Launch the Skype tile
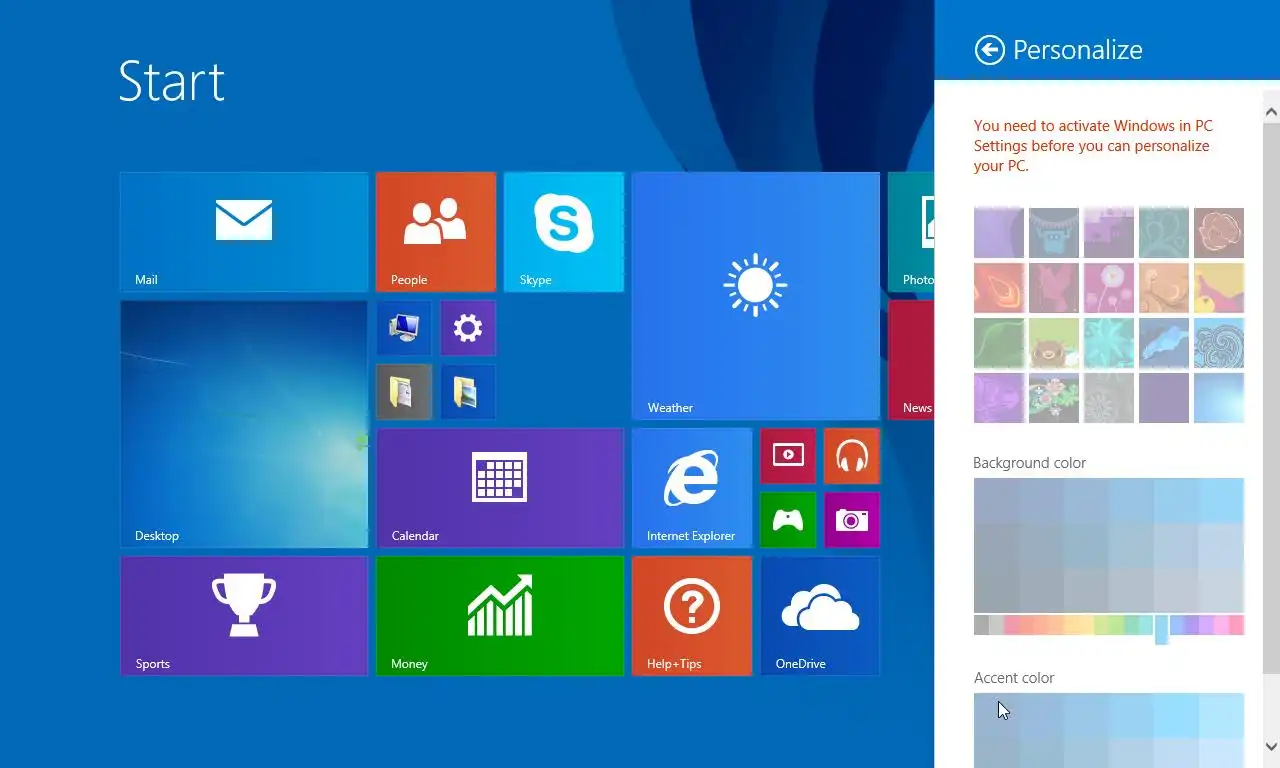The height and width of the screenshot is (768, 1280). click(x=564, y=232)
